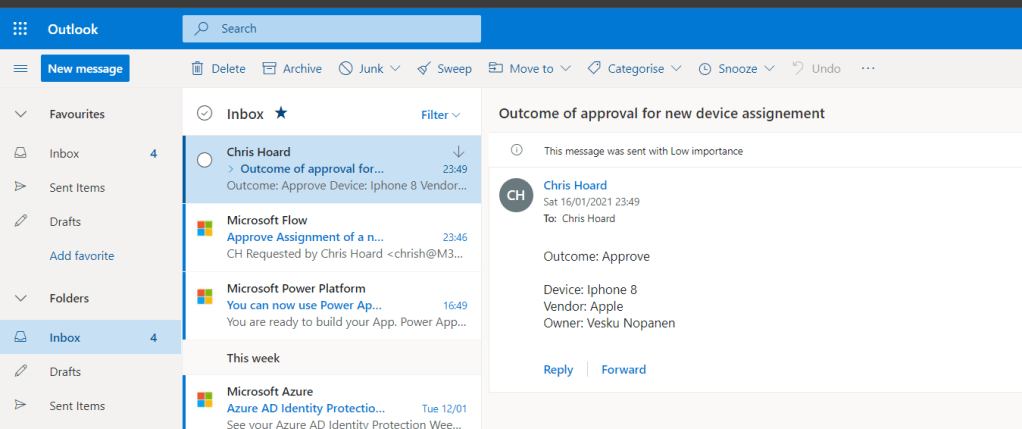Open Sent Items under Favourites

coord(77,187)
